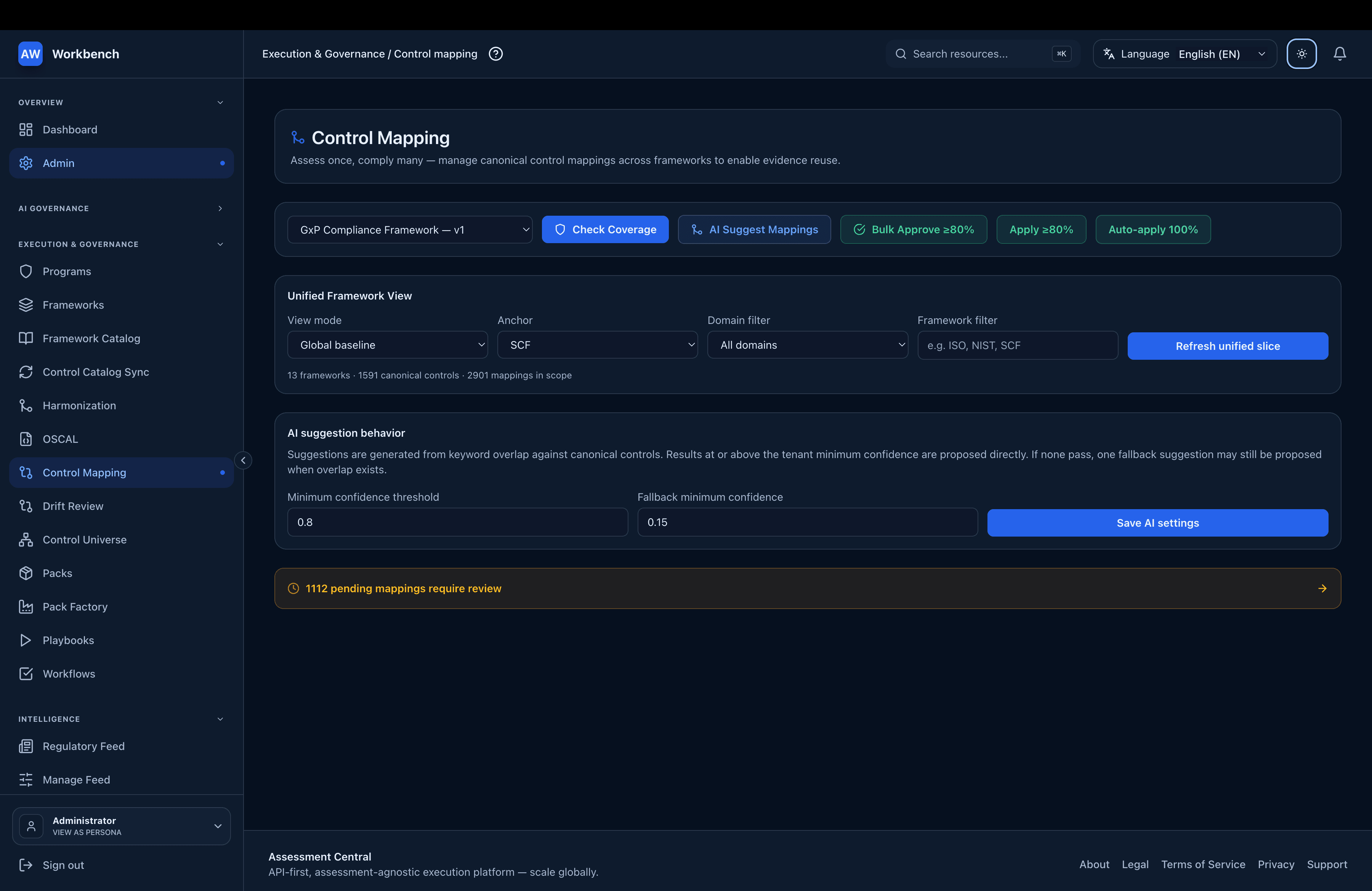Open Regulatory Feed label in the sidebar
The height and width of the screenshot is (891, 1372).
pyautogui.click(x=83, y=746)
